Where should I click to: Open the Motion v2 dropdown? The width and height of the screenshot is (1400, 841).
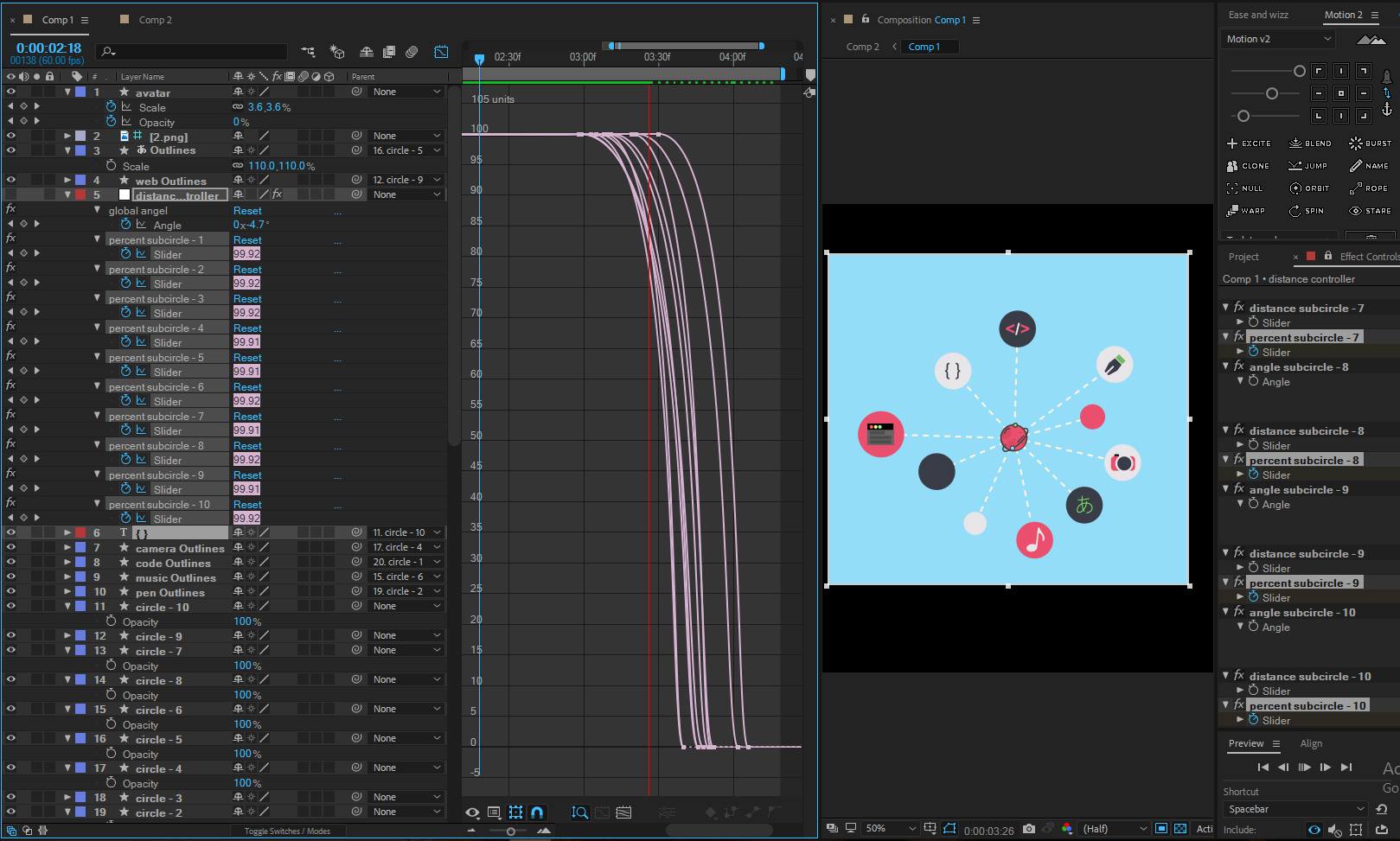pos(1278,40)
